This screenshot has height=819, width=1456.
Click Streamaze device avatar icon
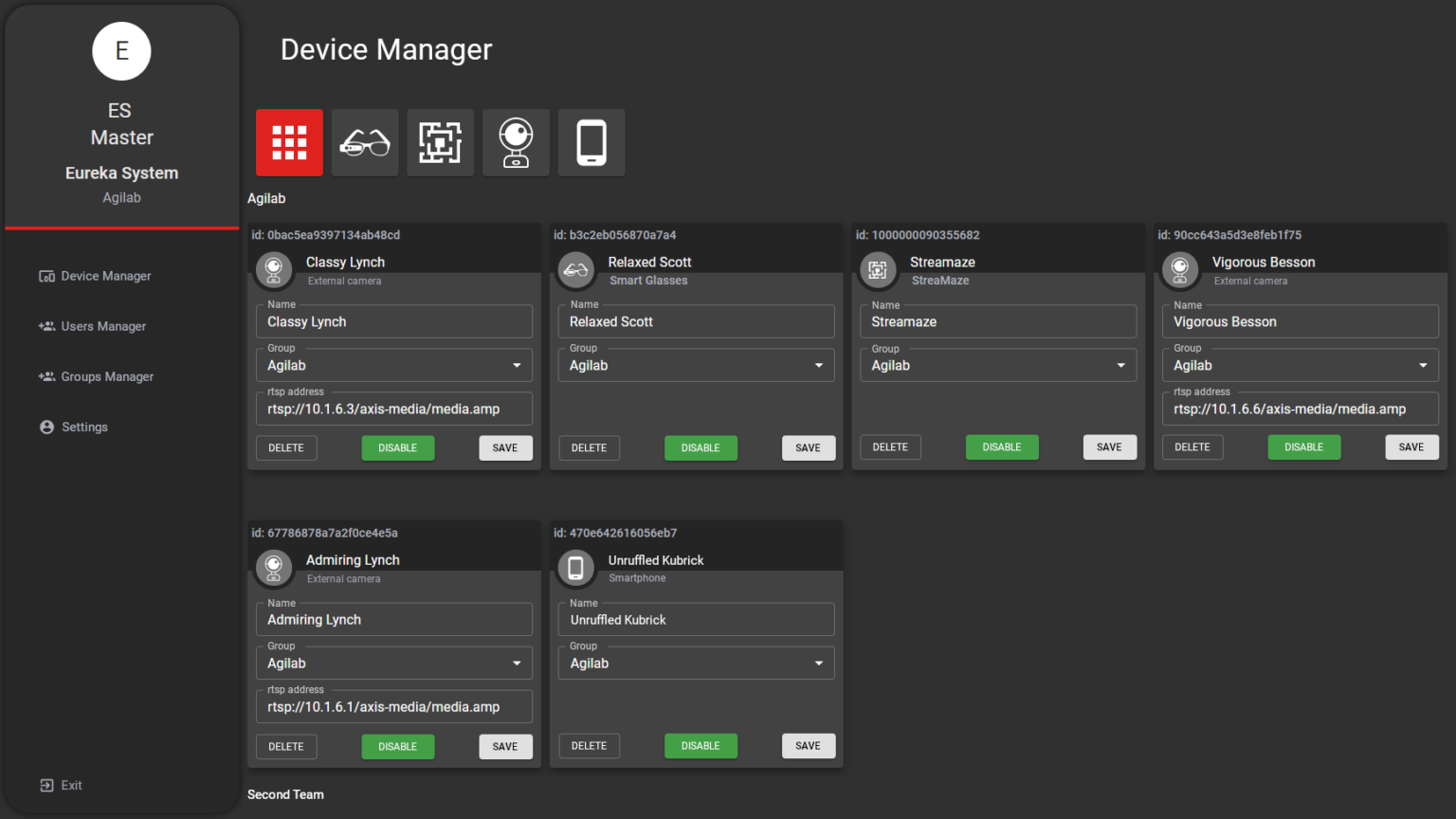(878, 270)
